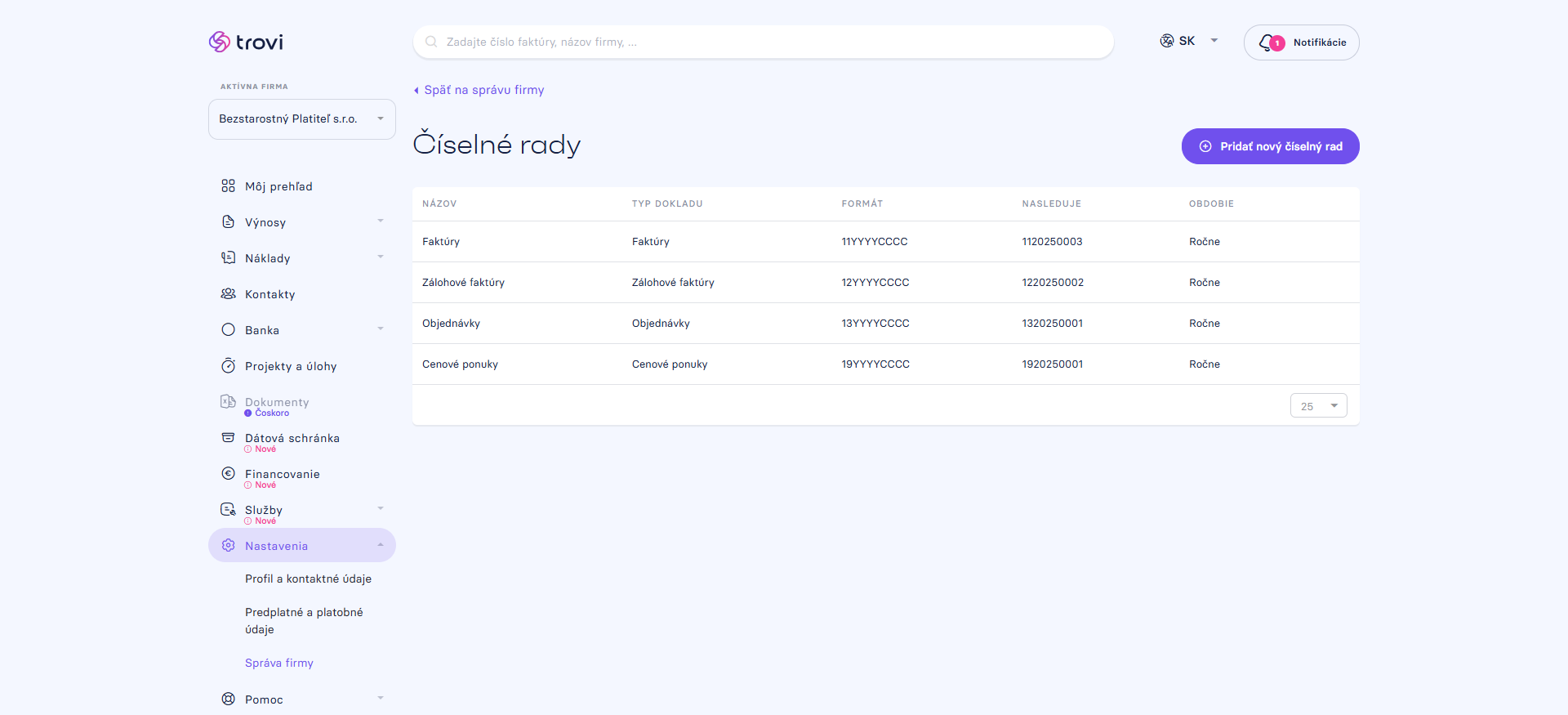
Task: Open the active company dropdown
Action: 302,119
